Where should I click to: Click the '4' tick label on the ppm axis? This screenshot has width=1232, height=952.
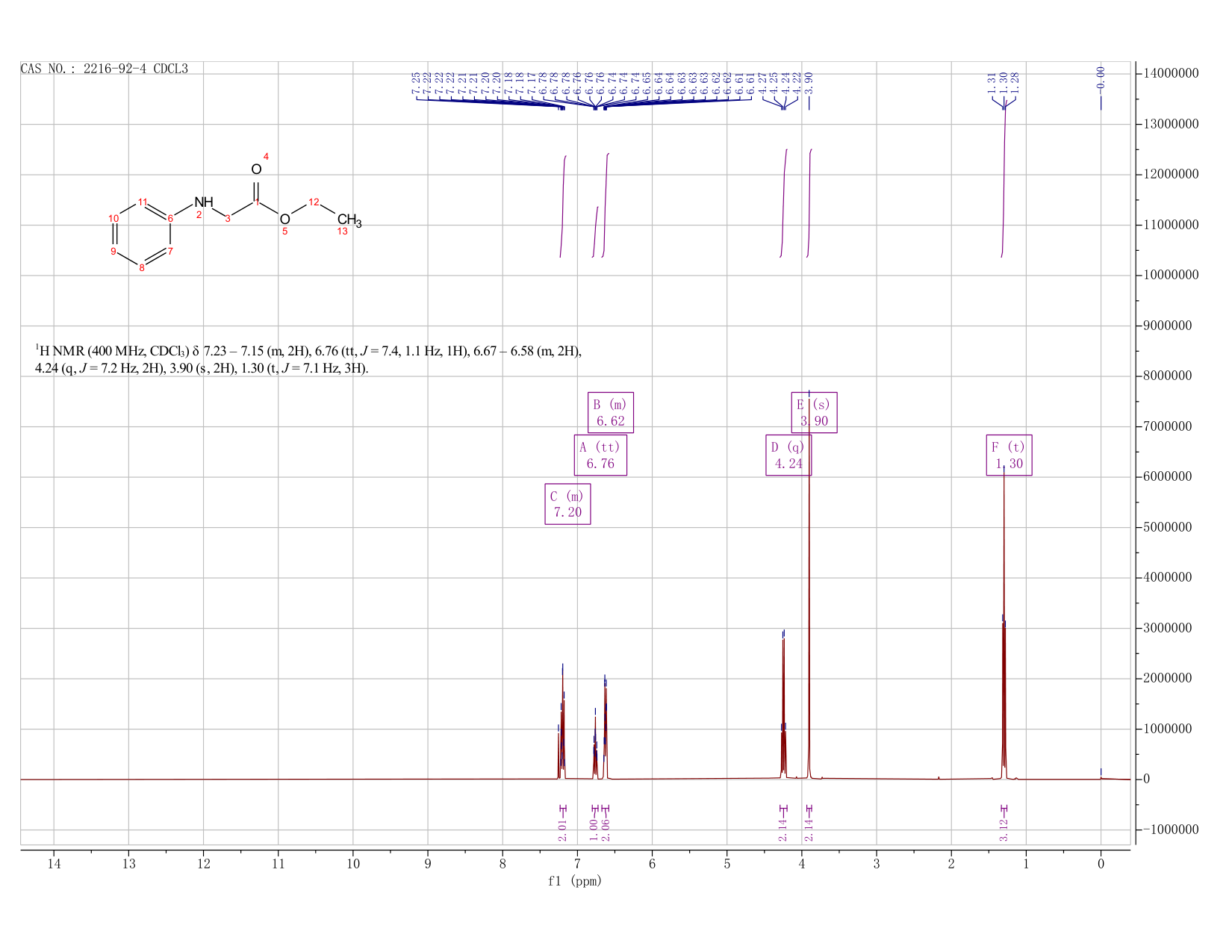tap(802, 864)
